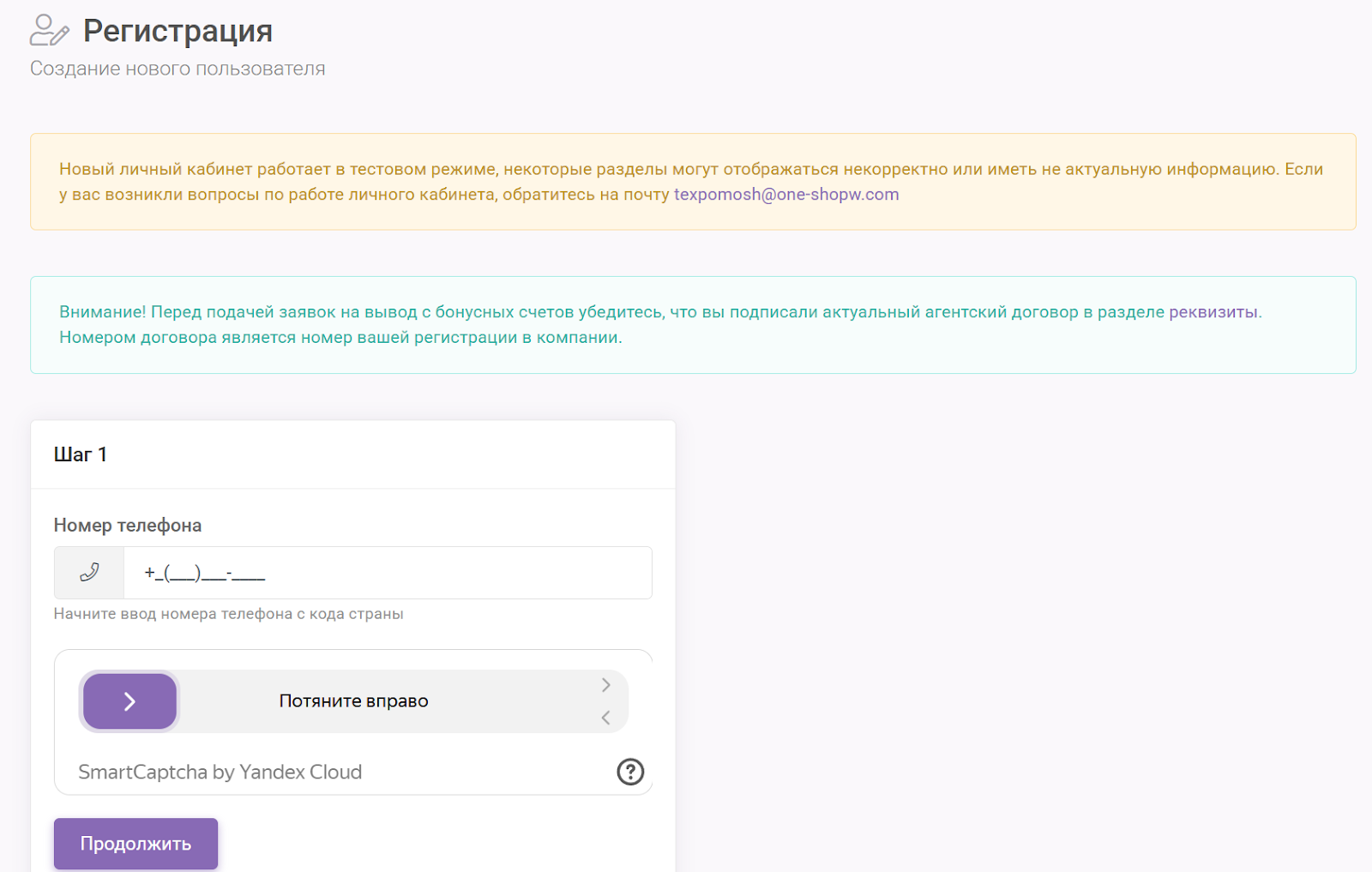
Task: Open the texpomosh@one-shopw.com email link
Action: [786, 195]
